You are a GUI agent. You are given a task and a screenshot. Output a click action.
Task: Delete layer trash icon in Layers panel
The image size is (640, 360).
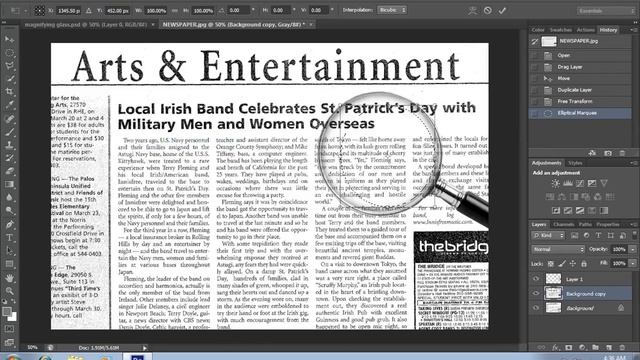pyautogui.click(x=622, y=347)
